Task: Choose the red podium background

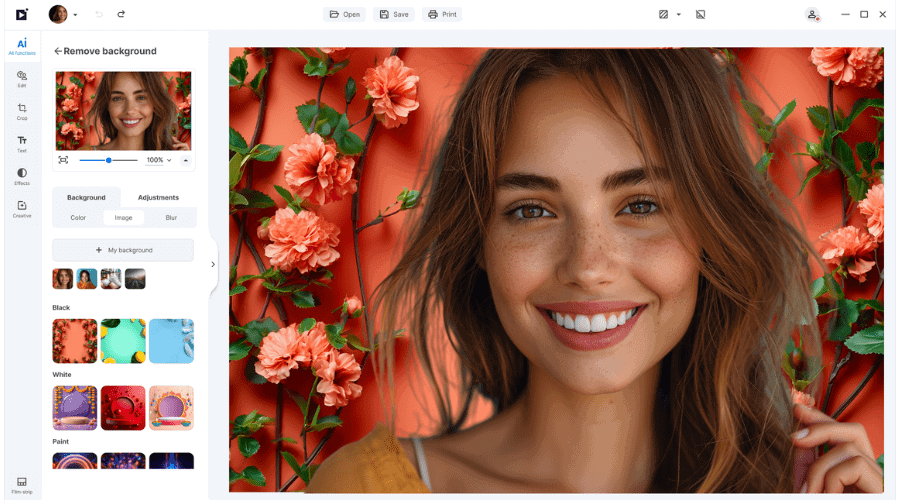Action: [x=123, y=408]
